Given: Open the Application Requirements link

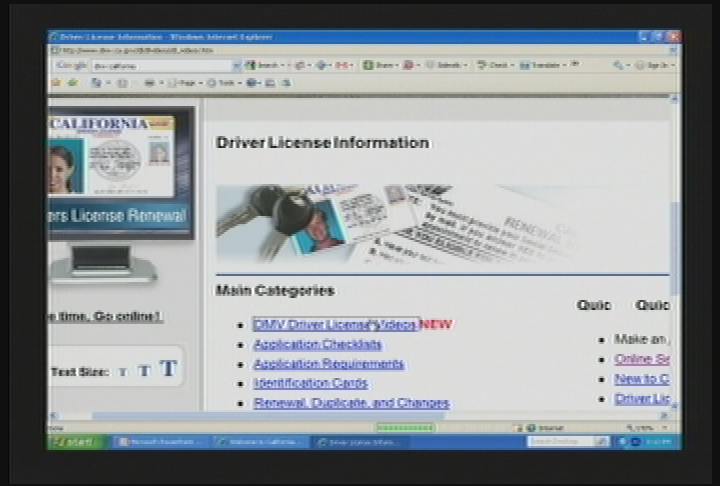Looking at the screenshot, I should (x=329, y=364).
